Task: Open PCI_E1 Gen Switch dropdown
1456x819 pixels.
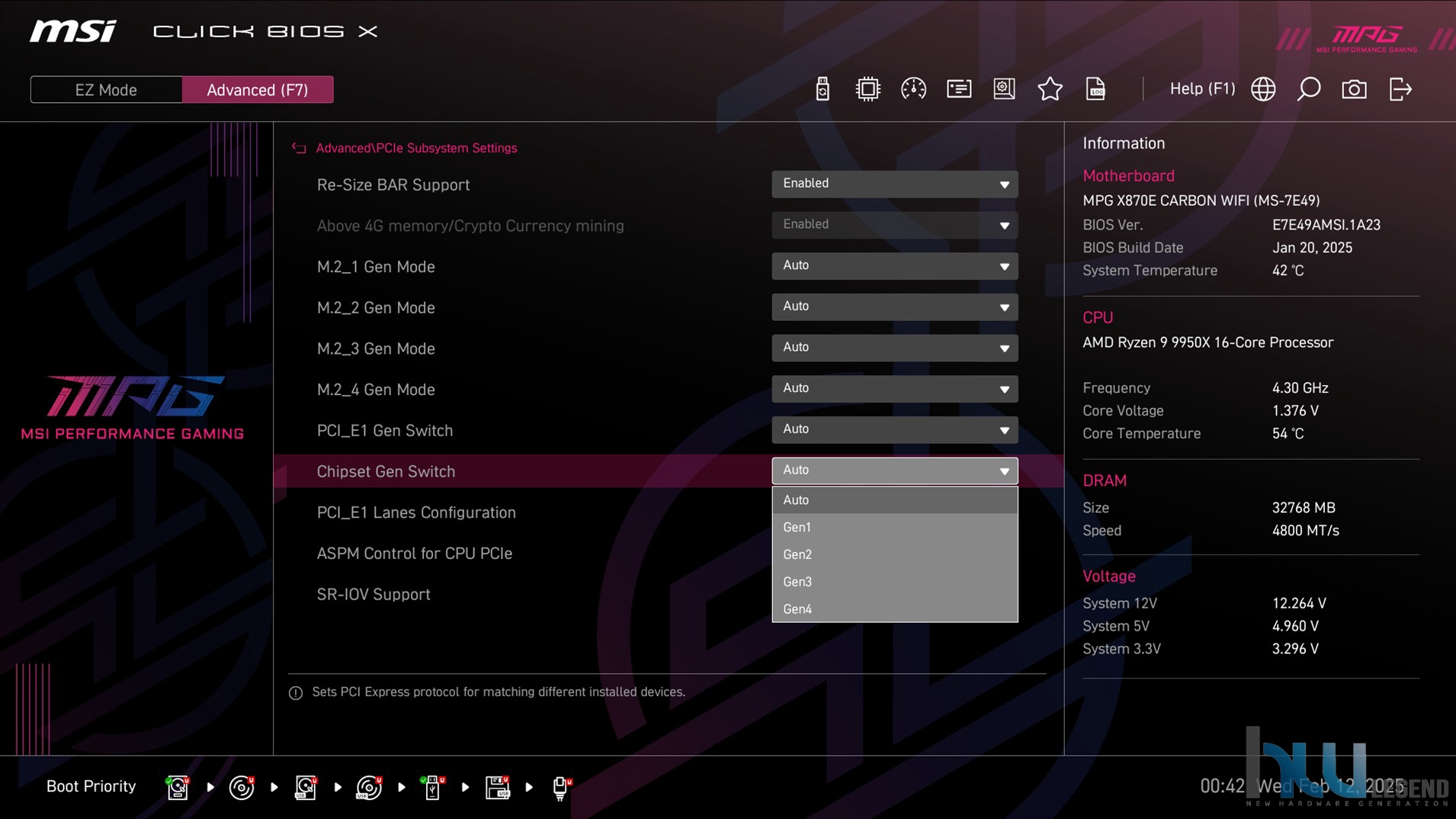Action: click(x=894, y=430)
